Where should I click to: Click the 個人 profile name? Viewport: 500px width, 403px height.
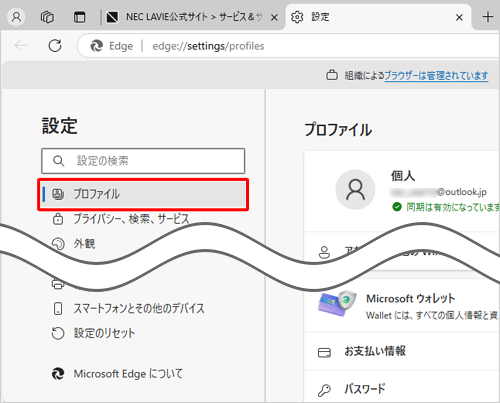click(403, 176)
